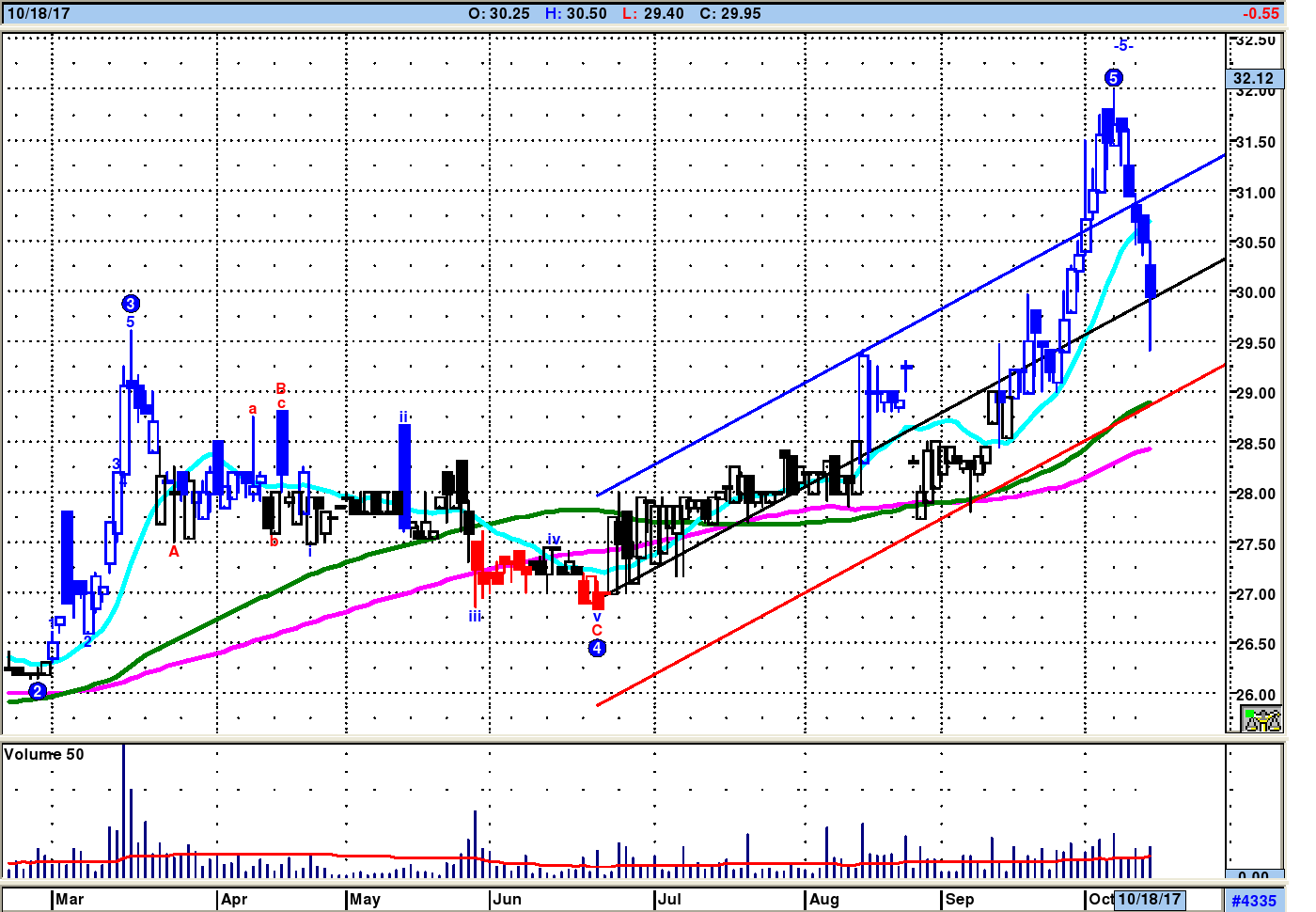Screen dimensions: 1316x912
Task: Click the circled wave 2 marker
Action: pos(38,691)
